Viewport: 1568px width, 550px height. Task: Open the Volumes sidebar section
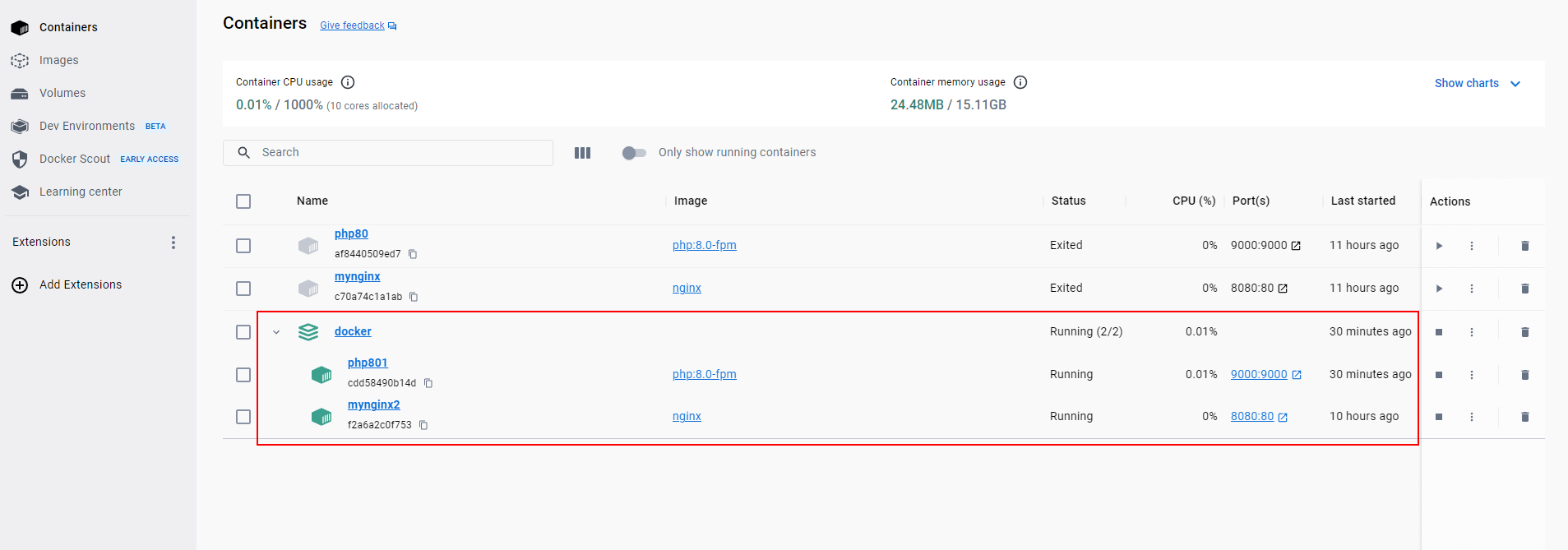(49, 93)
